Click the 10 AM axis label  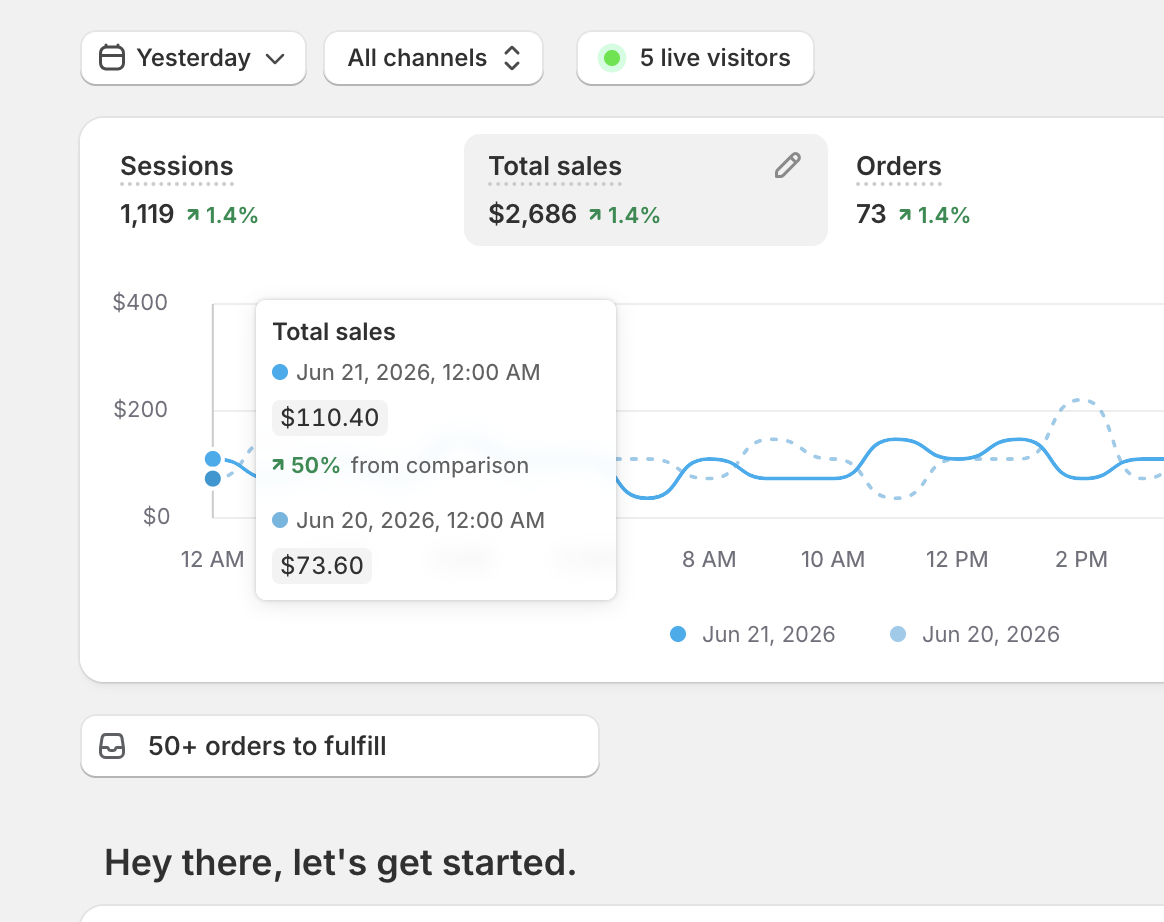(x=833, y=559)
